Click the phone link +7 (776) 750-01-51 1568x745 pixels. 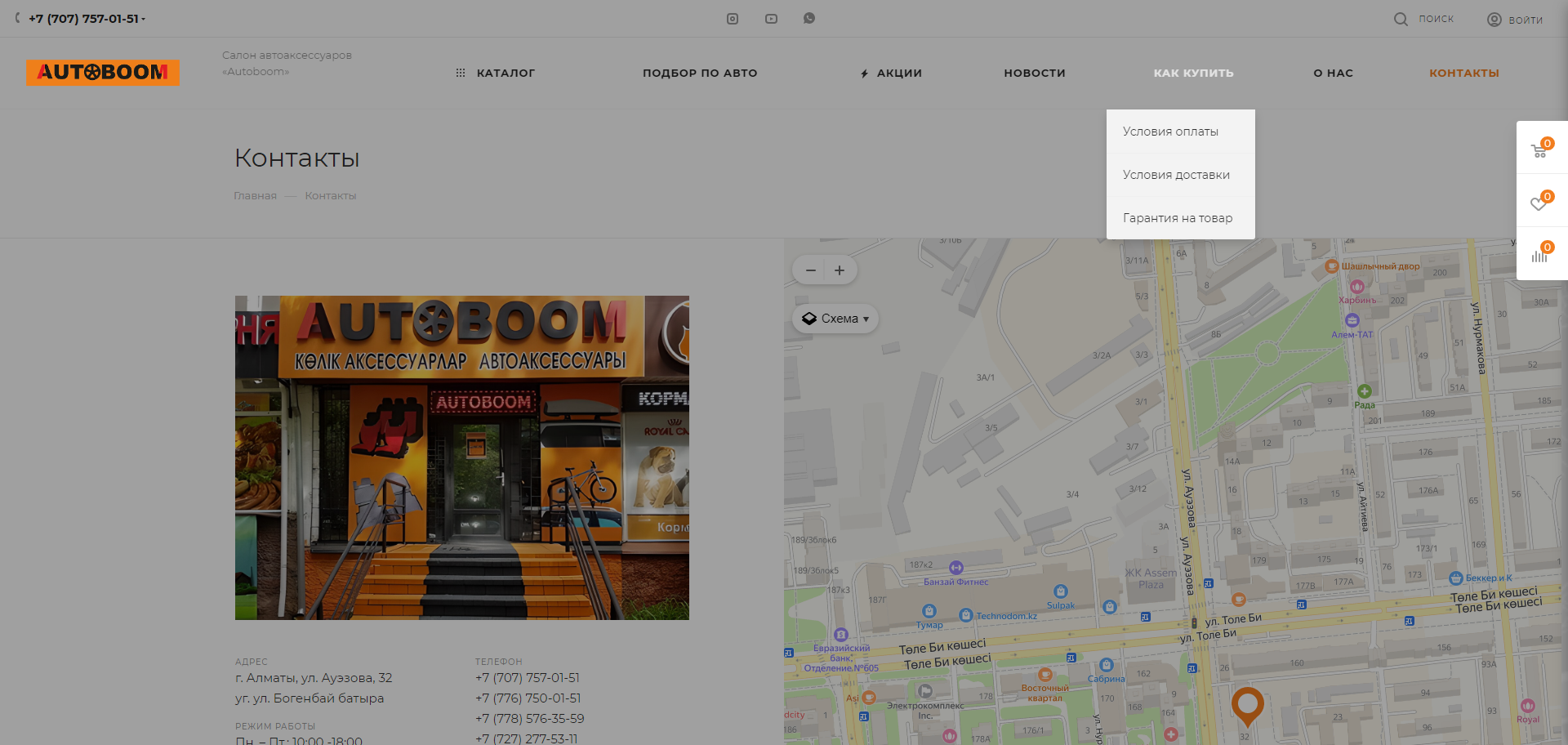(x=528, y=698)
